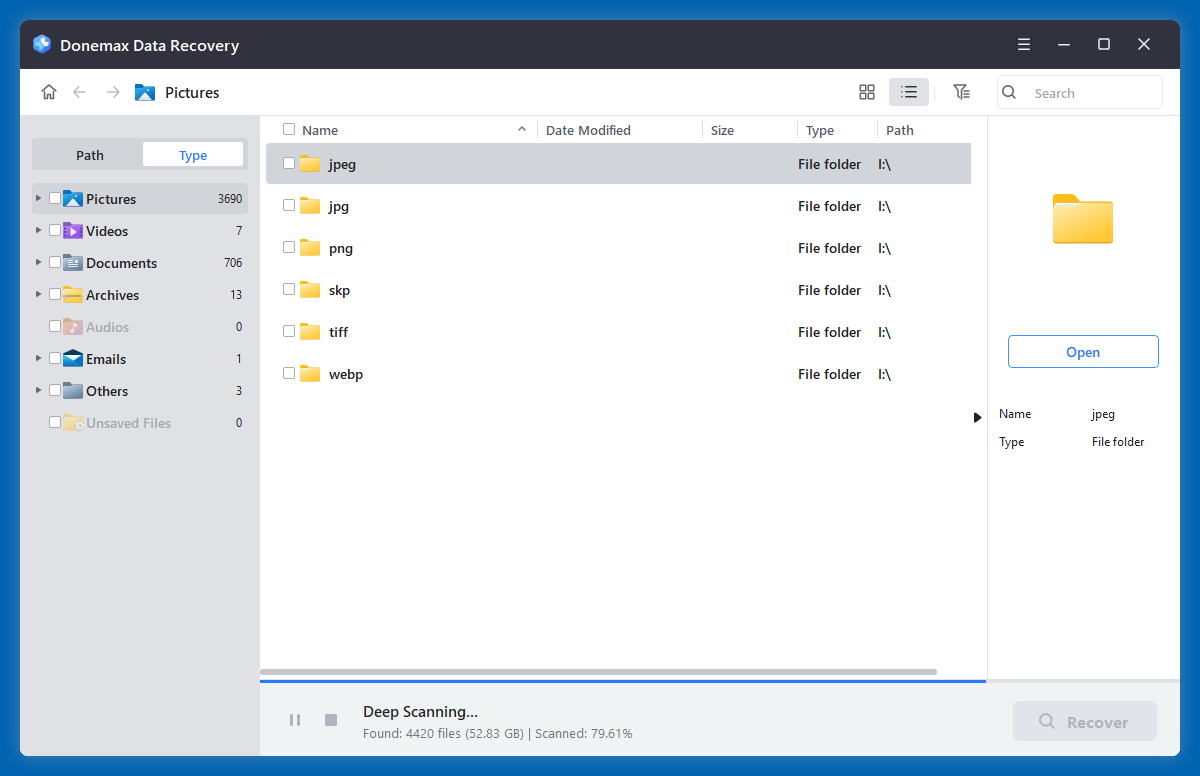Collapse the Name column sort arrow
Image resolution: width=1200 pixels, height=776 pixels.
point(521,129)
